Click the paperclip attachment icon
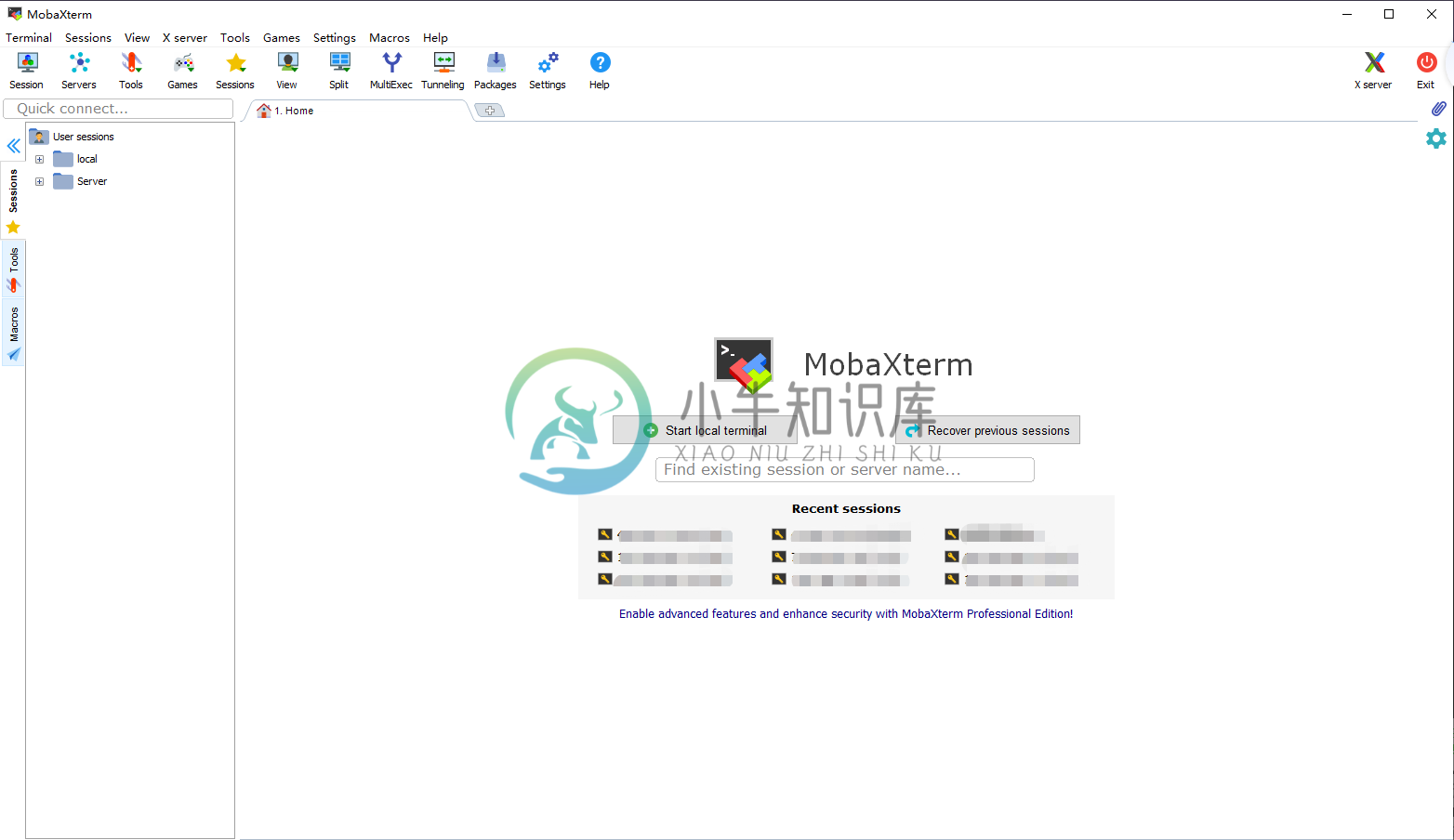The height and width of the screenshot is (840, 1454). tap(1438, 109)
